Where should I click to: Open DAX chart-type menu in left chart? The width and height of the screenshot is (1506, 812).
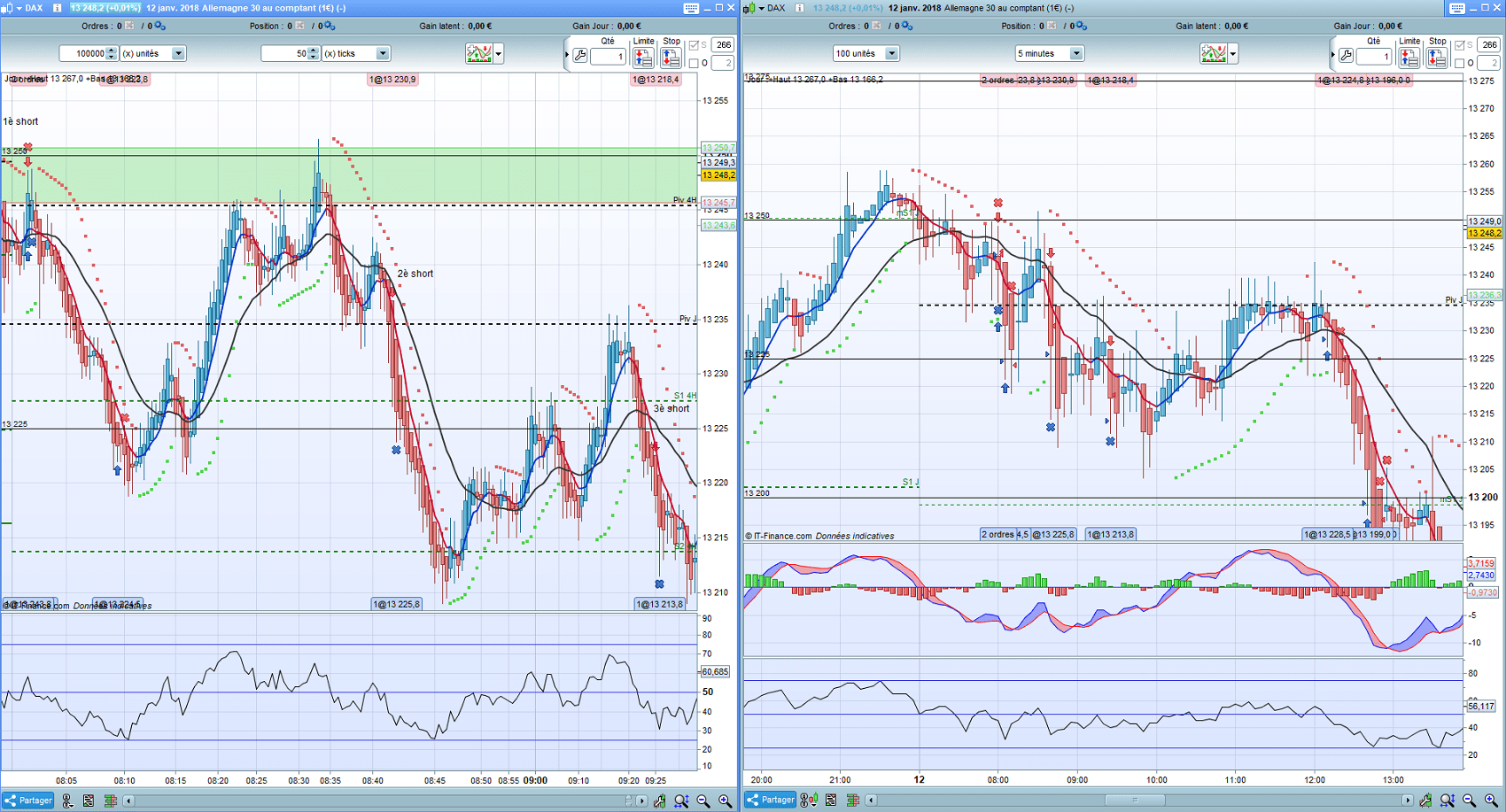(11, 8)
